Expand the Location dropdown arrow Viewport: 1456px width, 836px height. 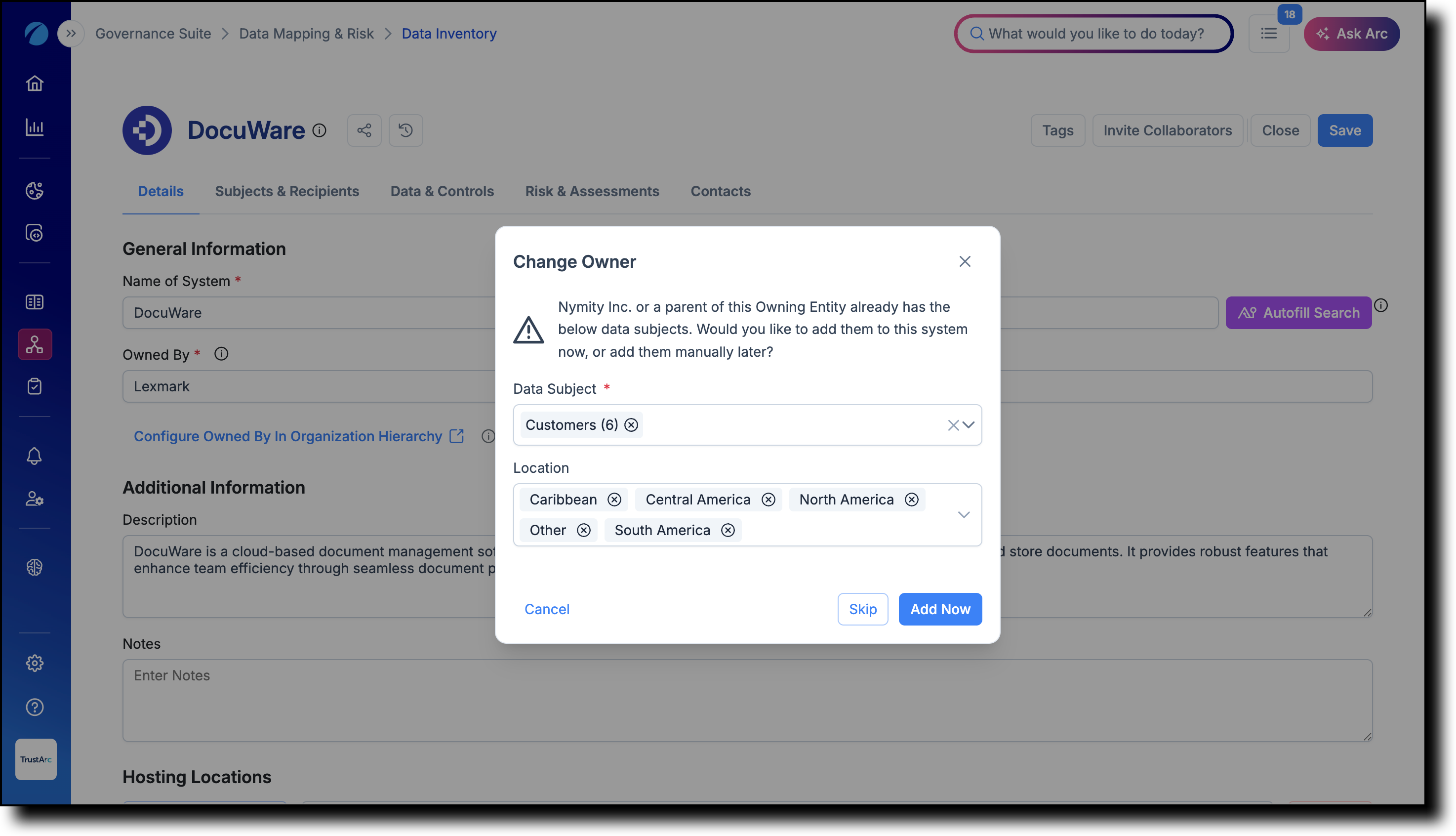(x=964, y=515)
